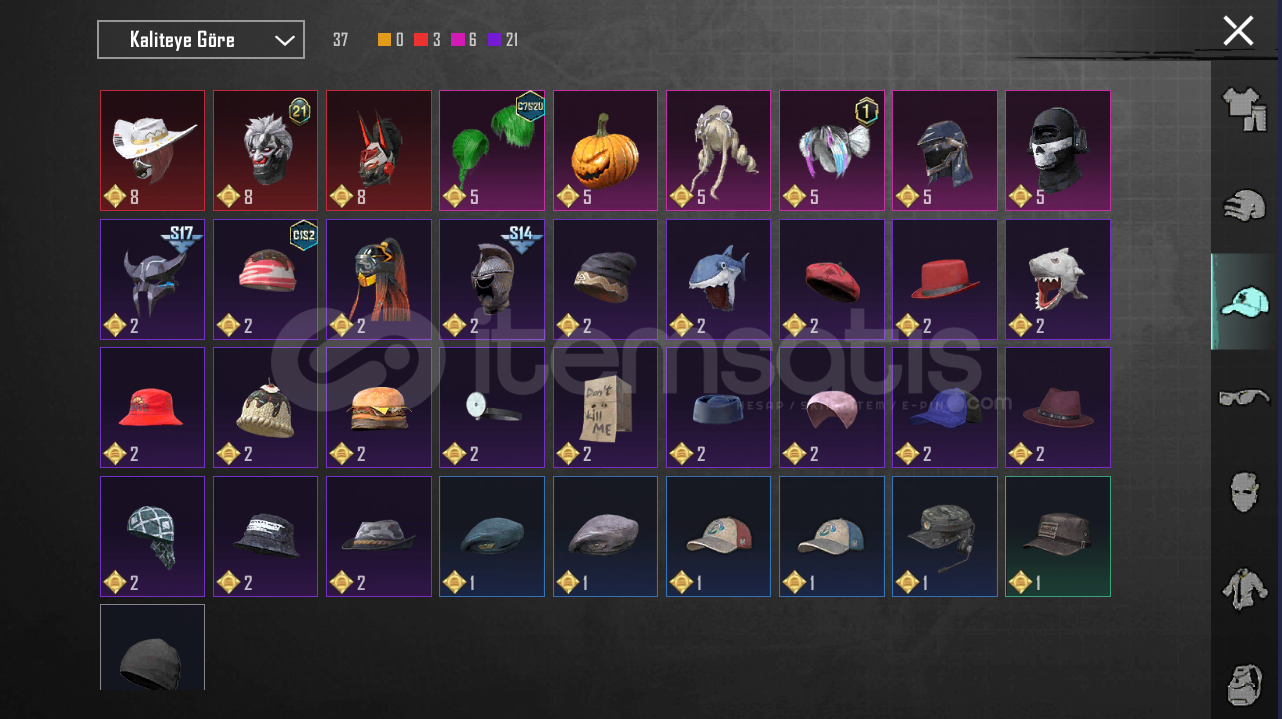Select the sunglasses category icon

(x=1246, y=398)
